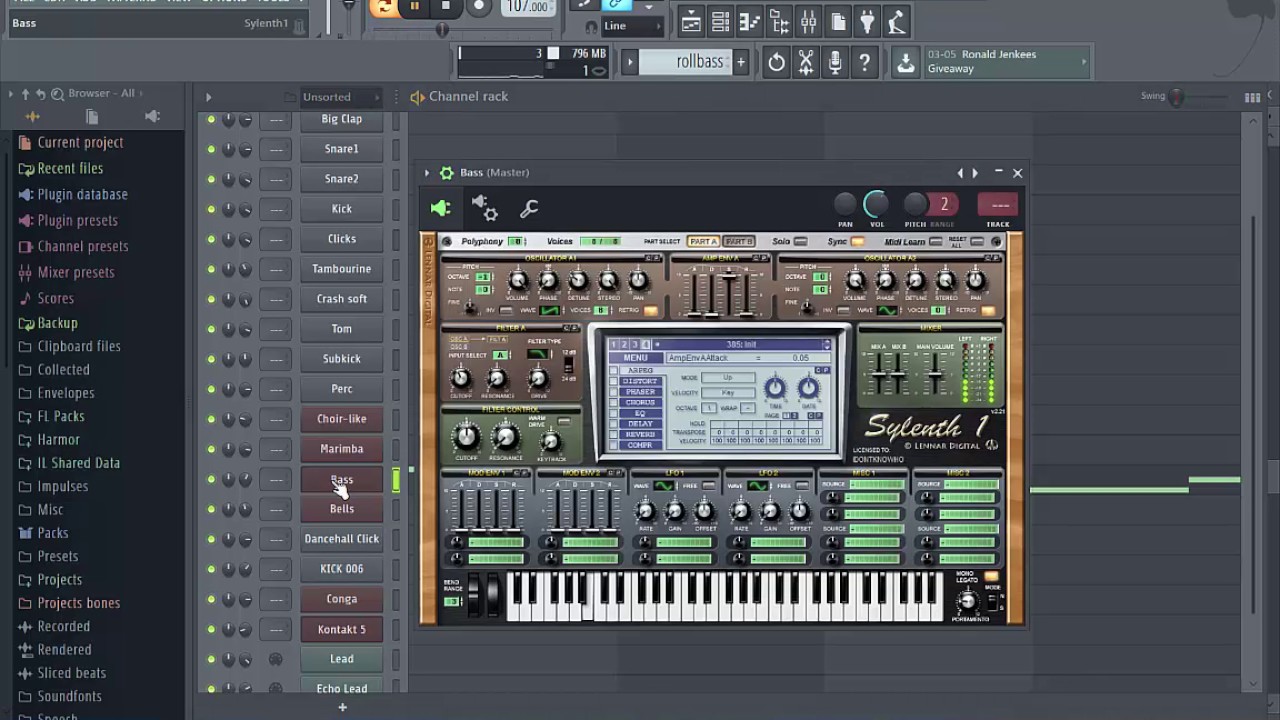
Task: Mute the Big Clap channel
Action: pyautogui.click(x=211, y=119)
